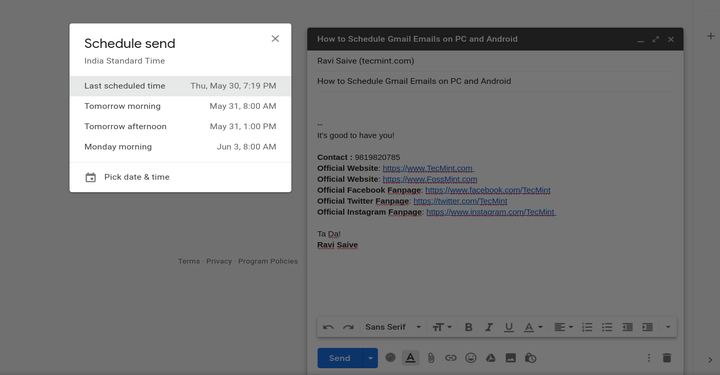This screenshot has height=375, width=720.
Task: Attach files with the paperclip icon
Action: point(431,358)
